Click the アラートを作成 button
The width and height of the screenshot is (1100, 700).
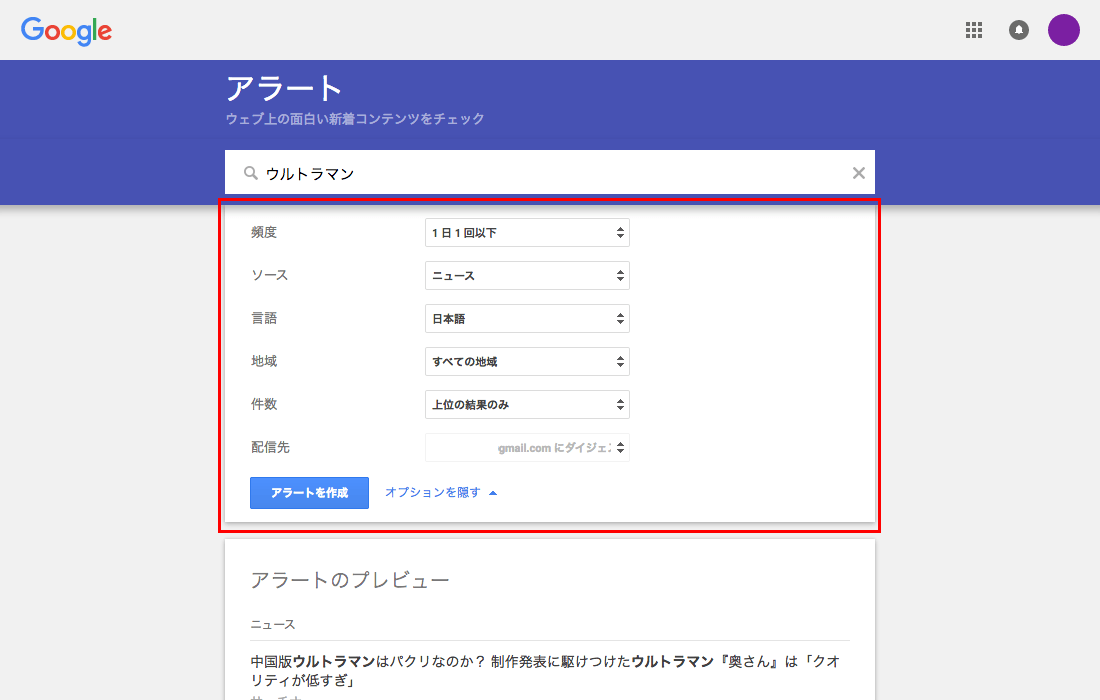pyautogui.click(x=309, y=493)
